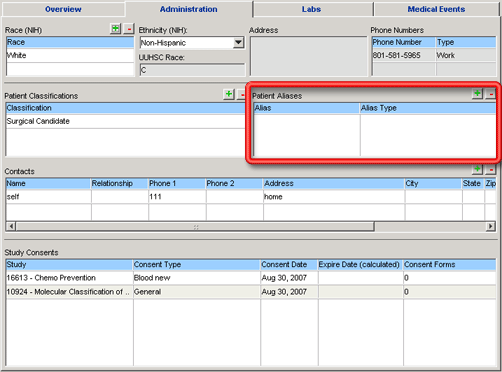502x372 pixels.
Task: Switch to the Overview tab
Action: pos(63,9)
